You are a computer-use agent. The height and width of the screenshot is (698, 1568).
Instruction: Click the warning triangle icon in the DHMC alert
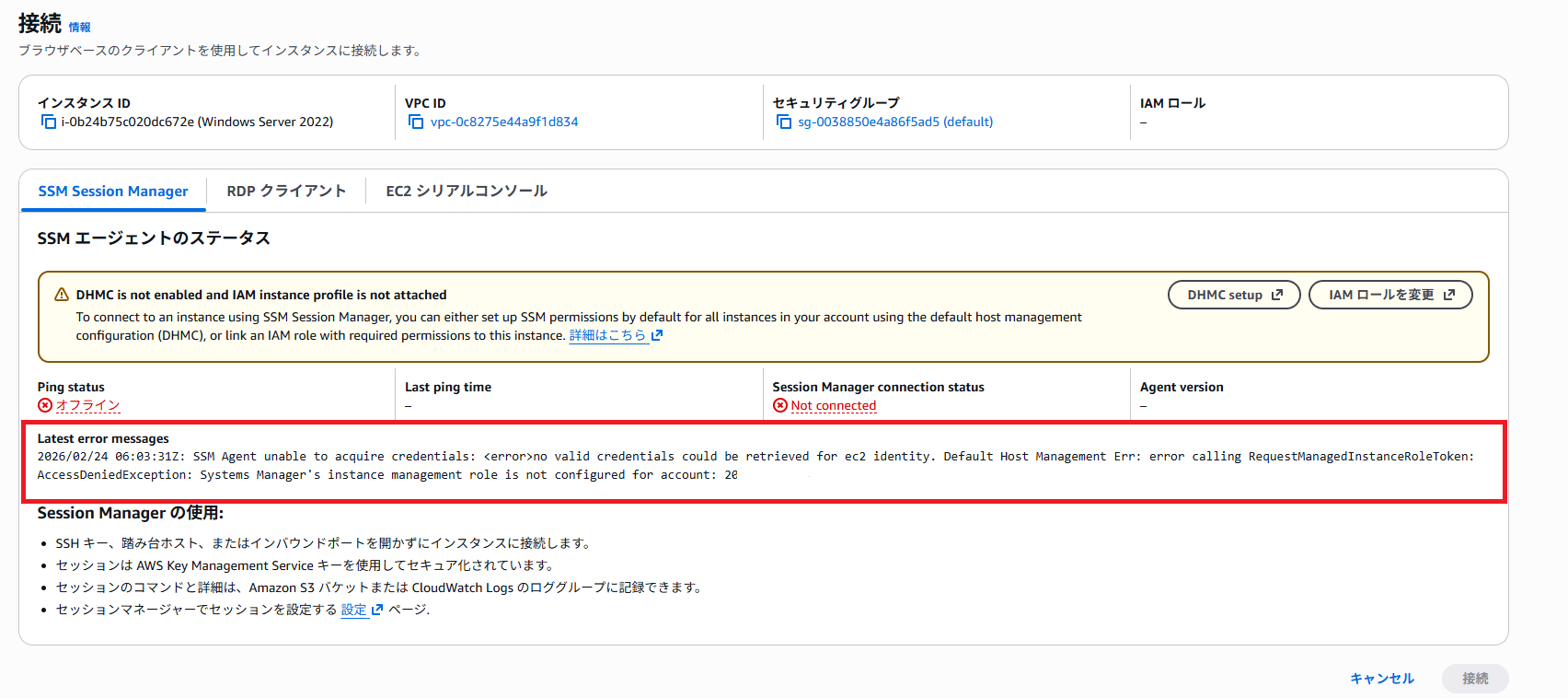click(x=62, y=295)
